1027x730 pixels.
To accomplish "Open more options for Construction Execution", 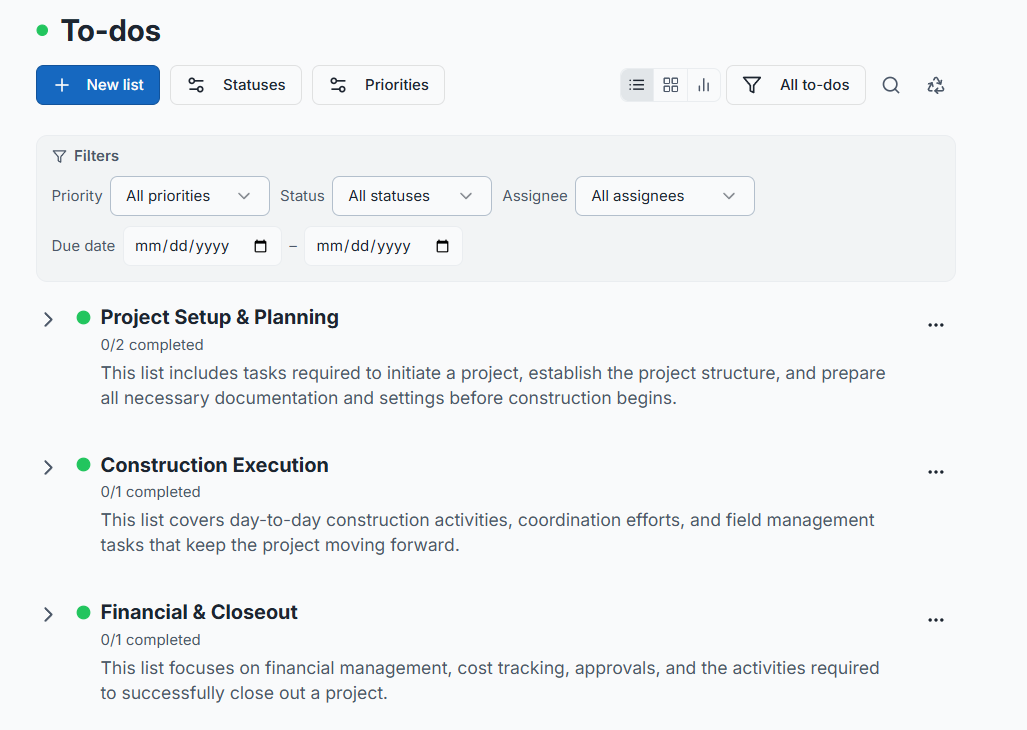I will pyautogui.click(x=936, y=472).
